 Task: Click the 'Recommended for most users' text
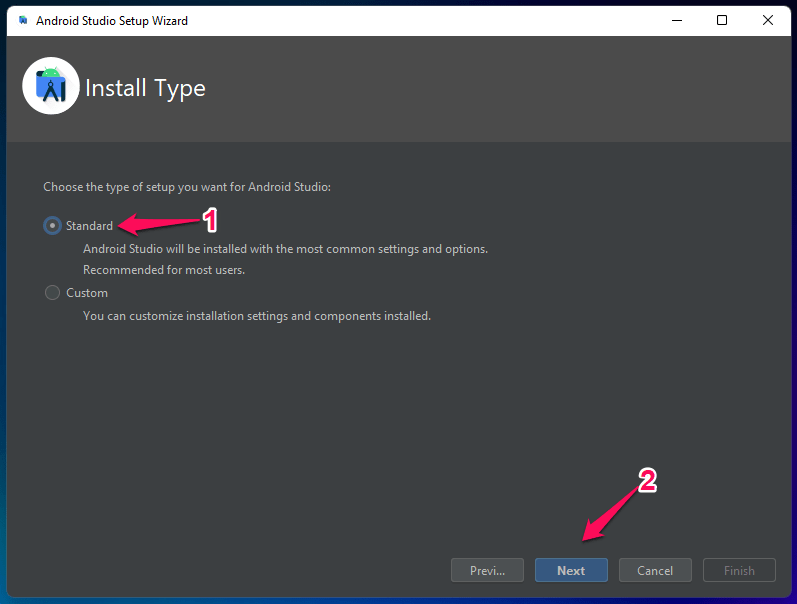(x=164, y=270)
